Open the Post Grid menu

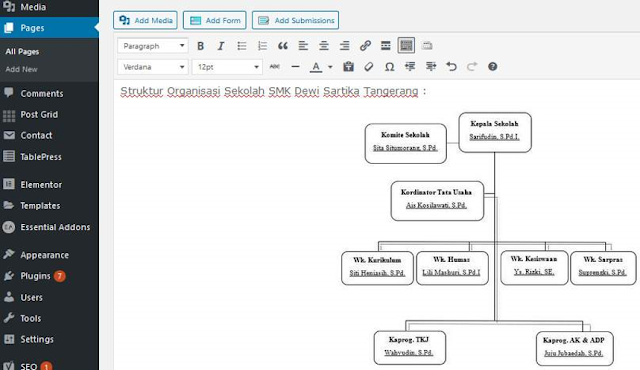pyautogui.click(x=49, y=115)
